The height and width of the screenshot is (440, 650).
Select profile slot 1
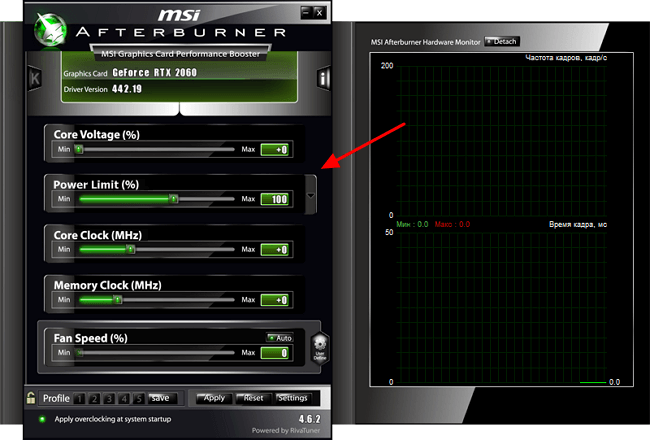click(79, 399)
